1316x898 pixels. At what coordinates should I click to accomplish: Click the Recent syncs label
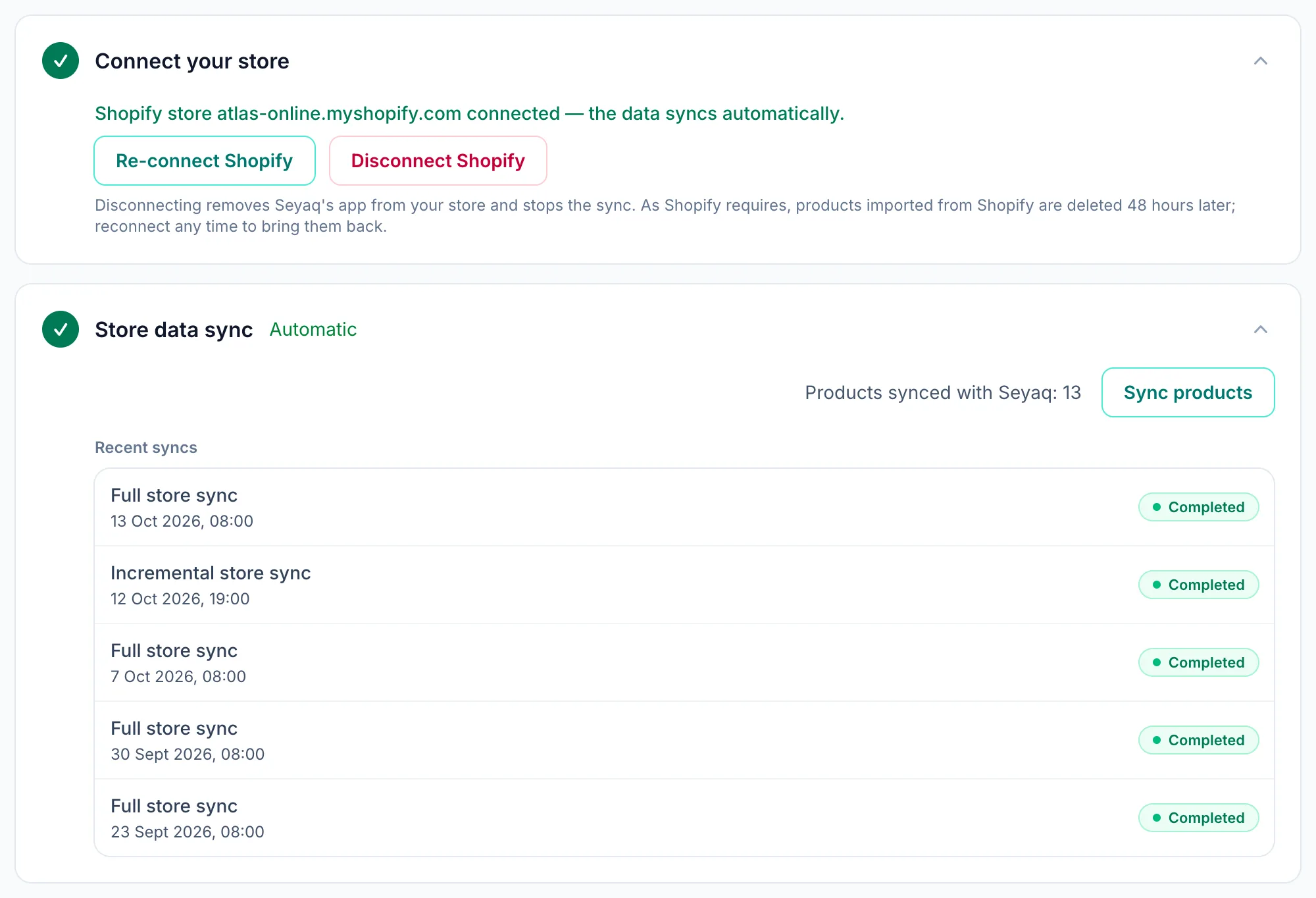(146, 448)
